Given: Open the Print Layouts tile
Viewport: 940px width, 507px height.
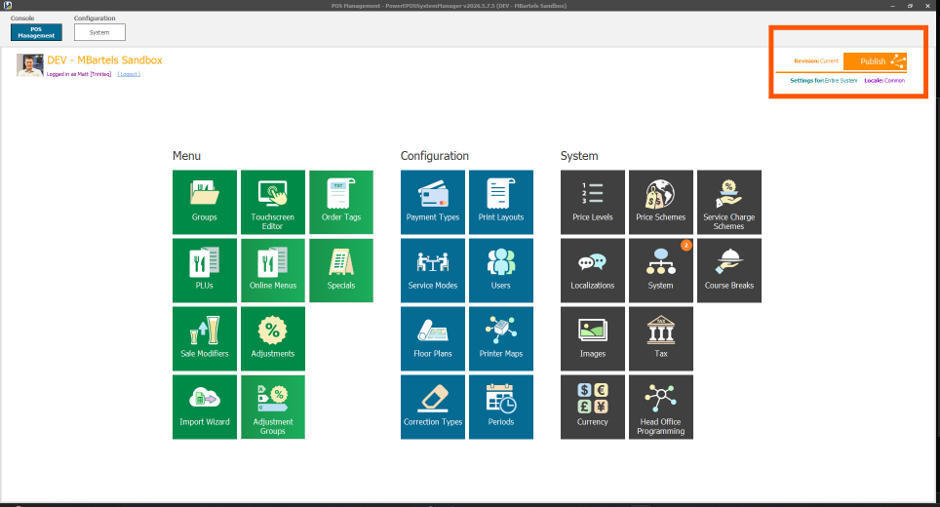Looking at the screenshot, I should pyautogui.click(x=501, y=202).
